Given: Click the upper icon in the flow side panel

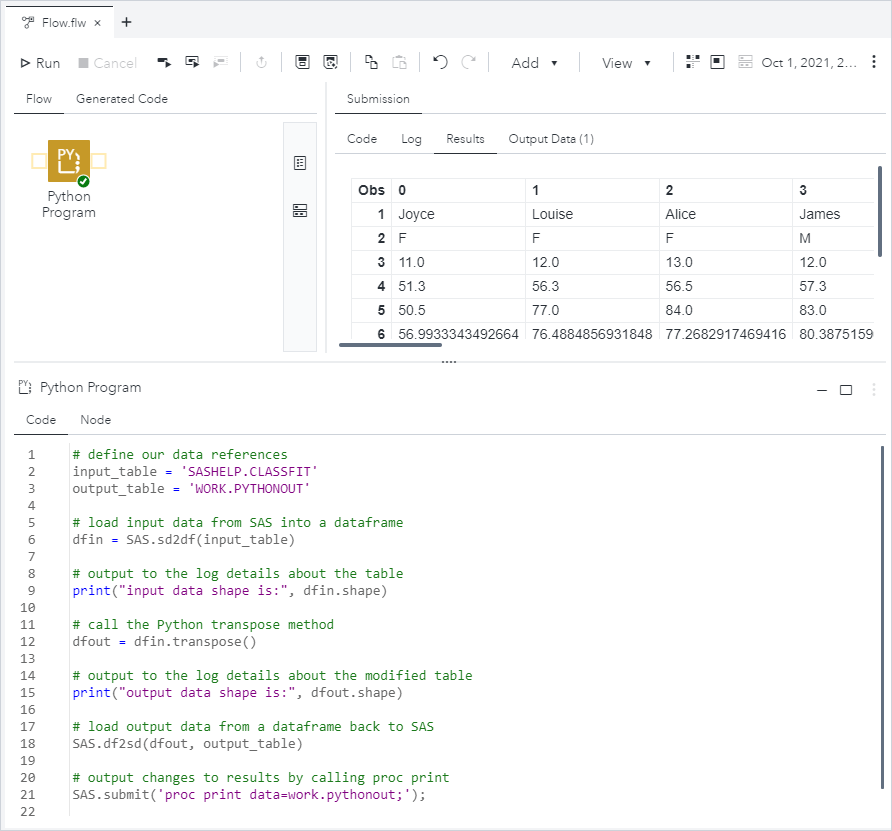Looking at the screenshot, I should [x=299, y=163].
